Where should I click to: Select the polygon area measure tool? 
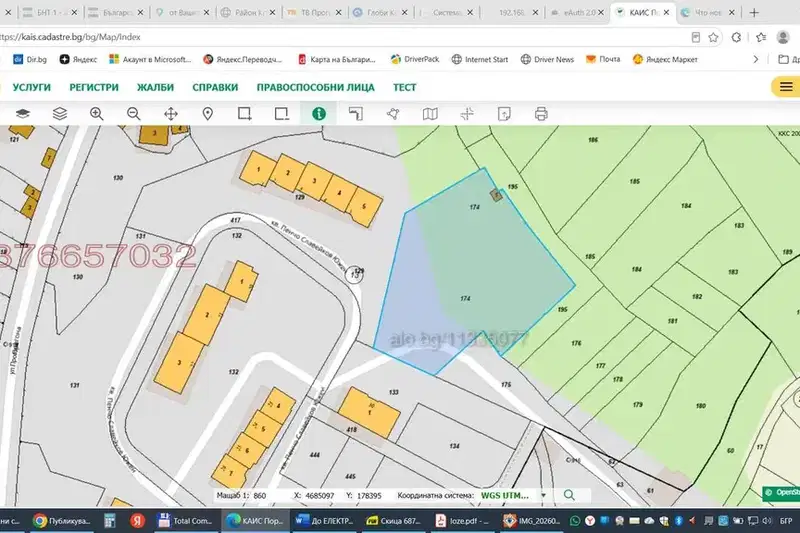tap(393, 113)
